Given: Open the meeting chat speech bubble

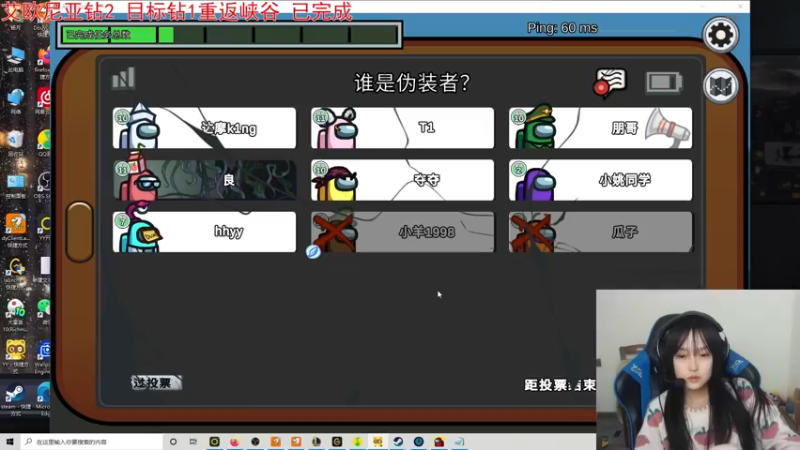Looking at the screenshot, I should coord(610,82).
